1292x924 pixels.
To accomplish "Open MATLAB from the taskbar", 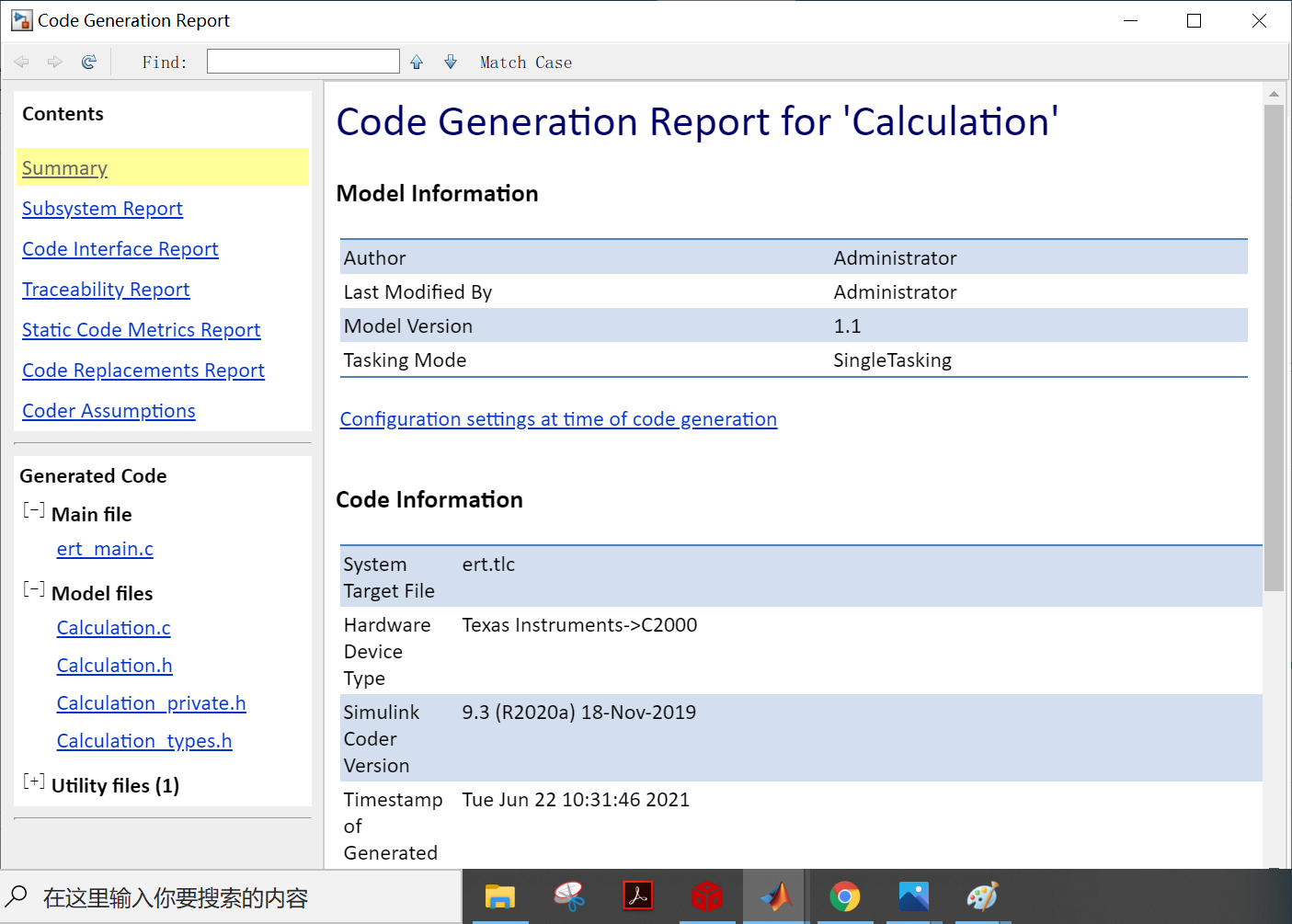I will pyautogui.click(x=775, y=896).
